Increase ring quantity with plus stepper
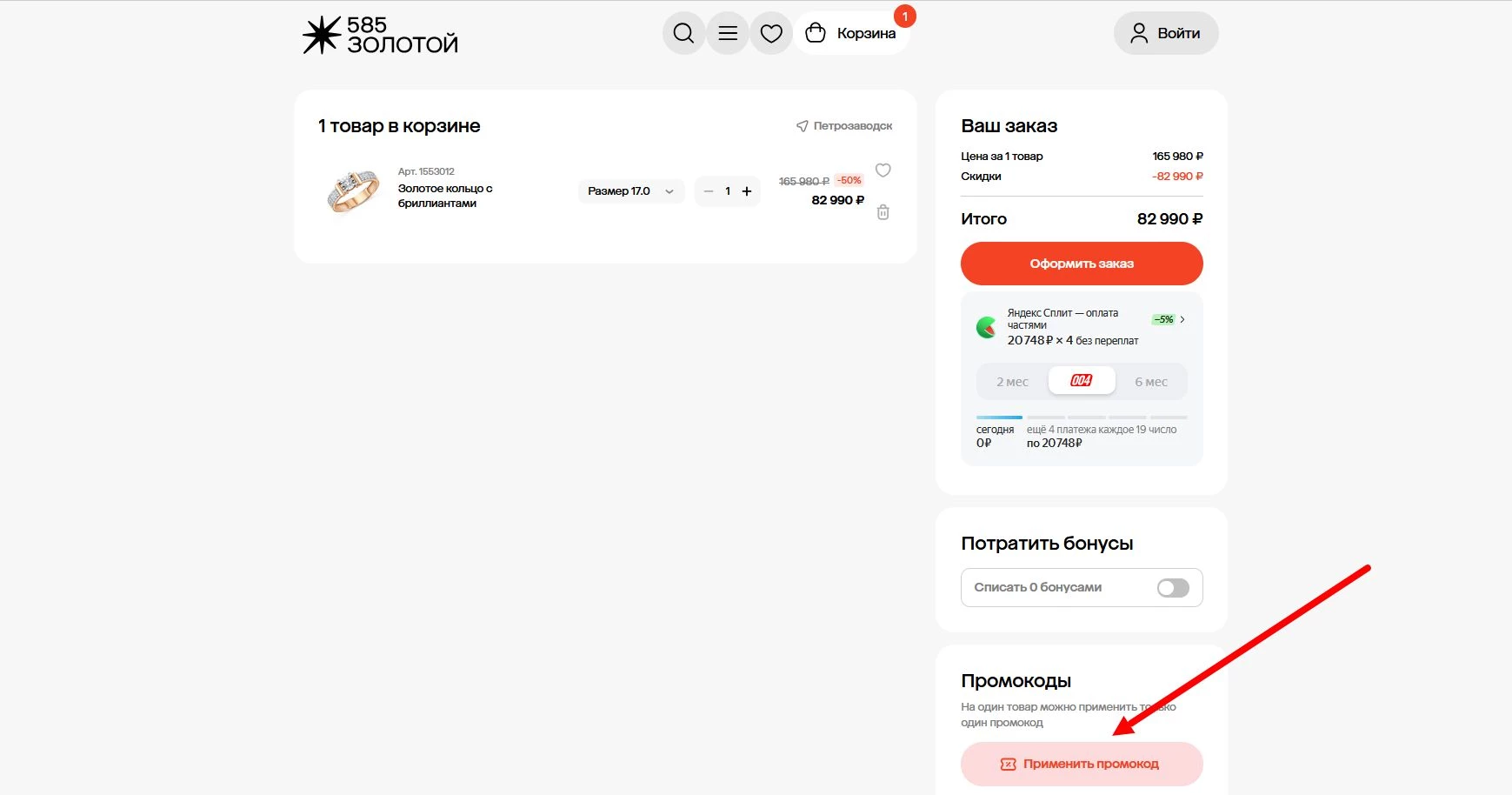The height and width of the screenshot is (795, 1512). point(746,190)
